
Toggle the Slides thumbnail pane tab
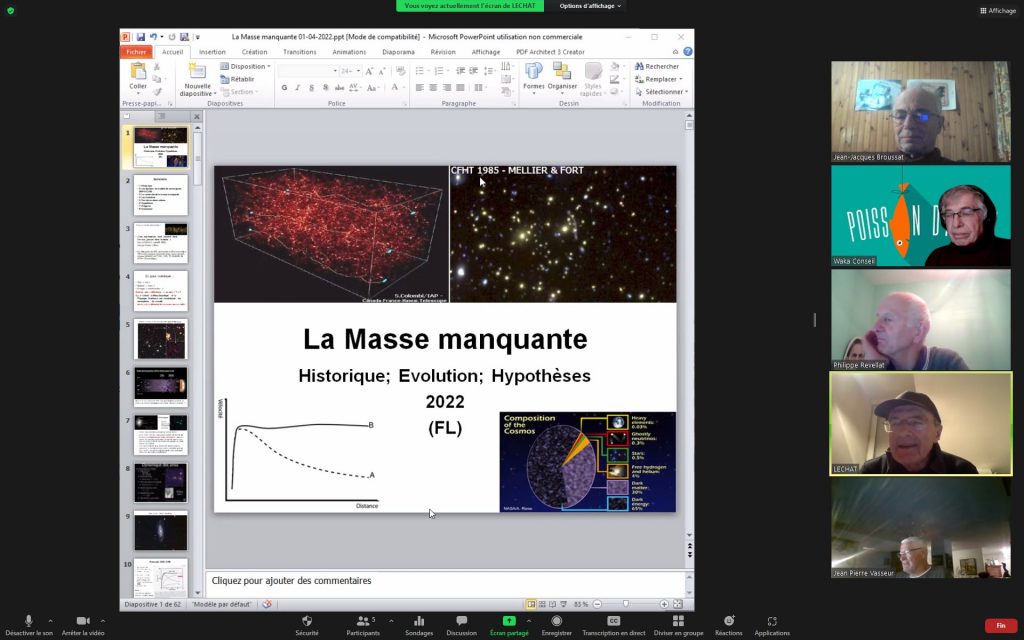click(127, 116)
